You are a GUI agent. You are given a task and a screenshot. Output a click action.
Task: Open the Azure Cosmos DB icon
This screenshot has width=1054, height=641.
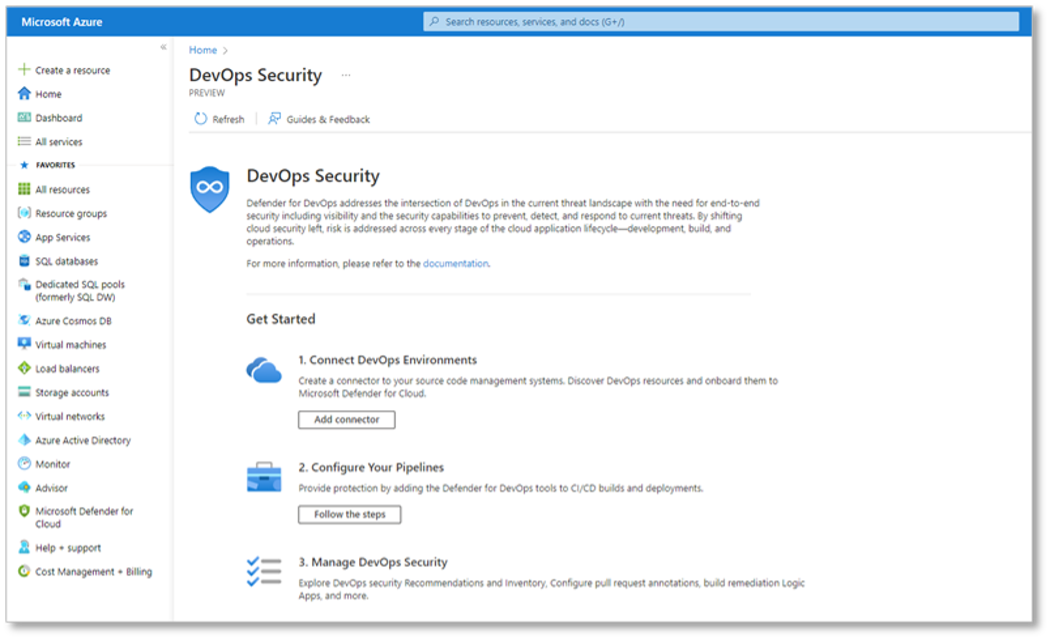tap(25, 321)
